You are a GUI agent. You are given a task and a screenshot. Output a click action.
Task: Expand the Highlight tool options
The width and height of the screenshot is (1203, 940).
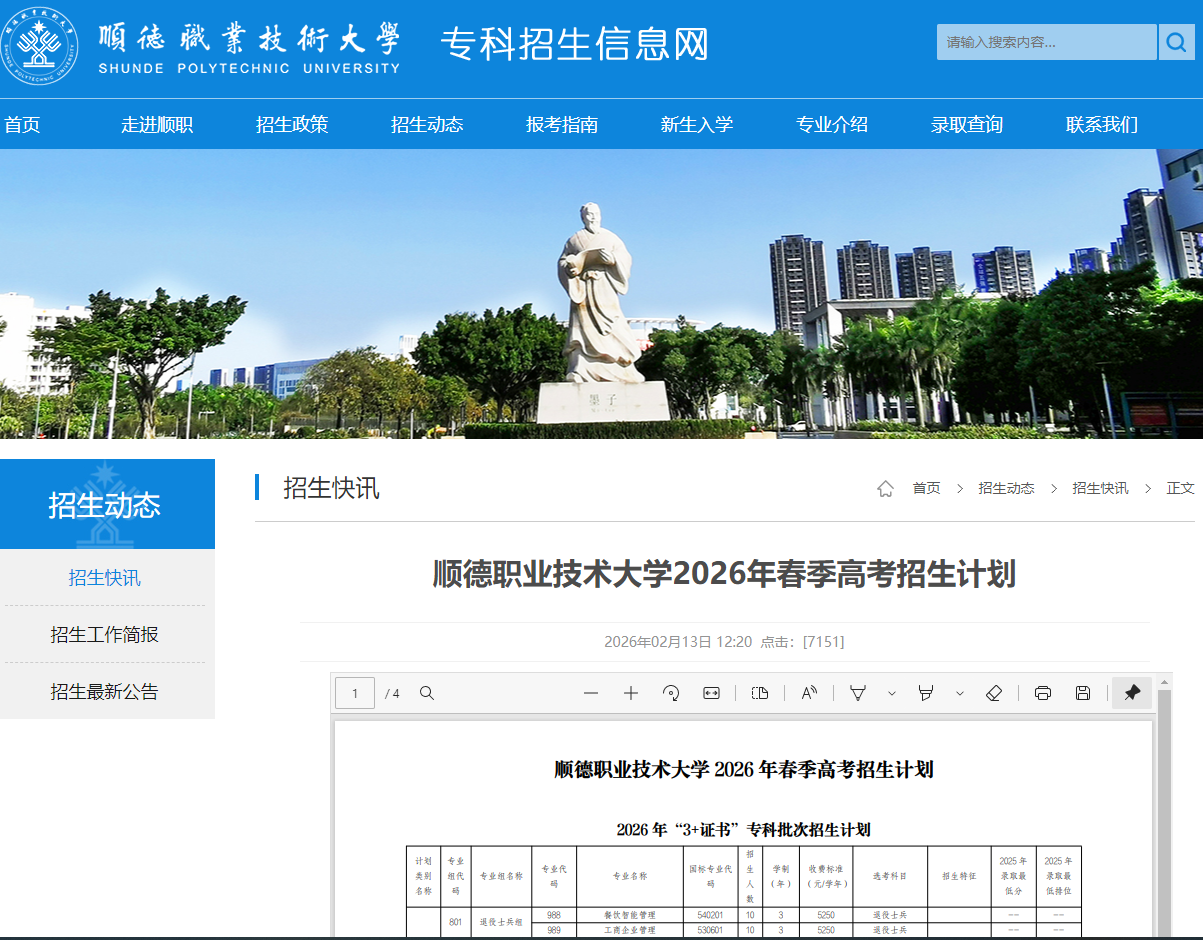tap(958, 692)
